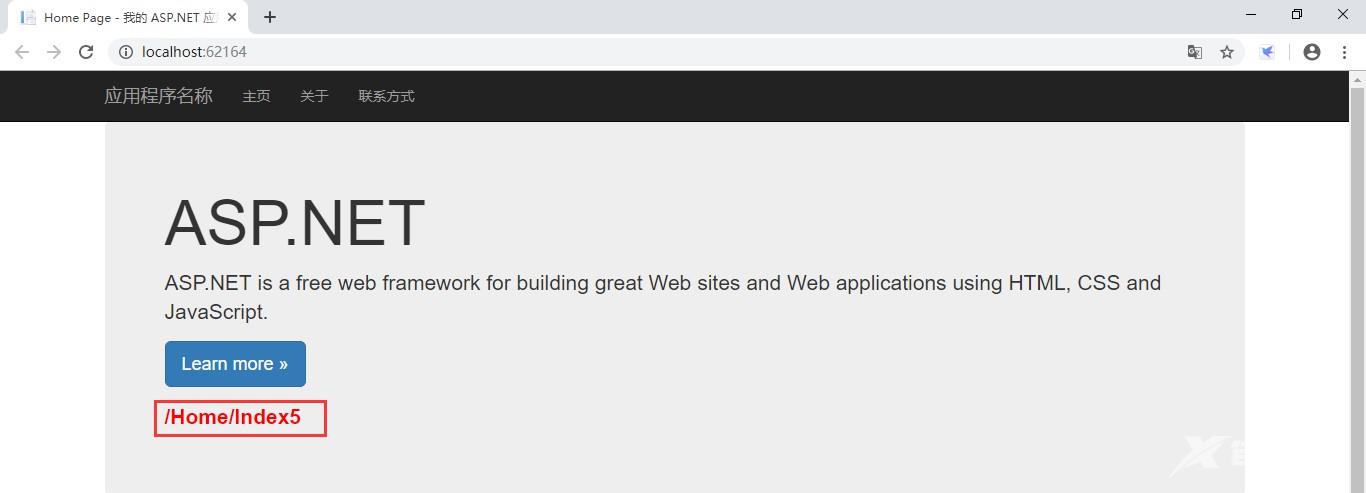Open the 联系方式 navbar link
The image size is (1366, 493).
(x=386, y=96)
